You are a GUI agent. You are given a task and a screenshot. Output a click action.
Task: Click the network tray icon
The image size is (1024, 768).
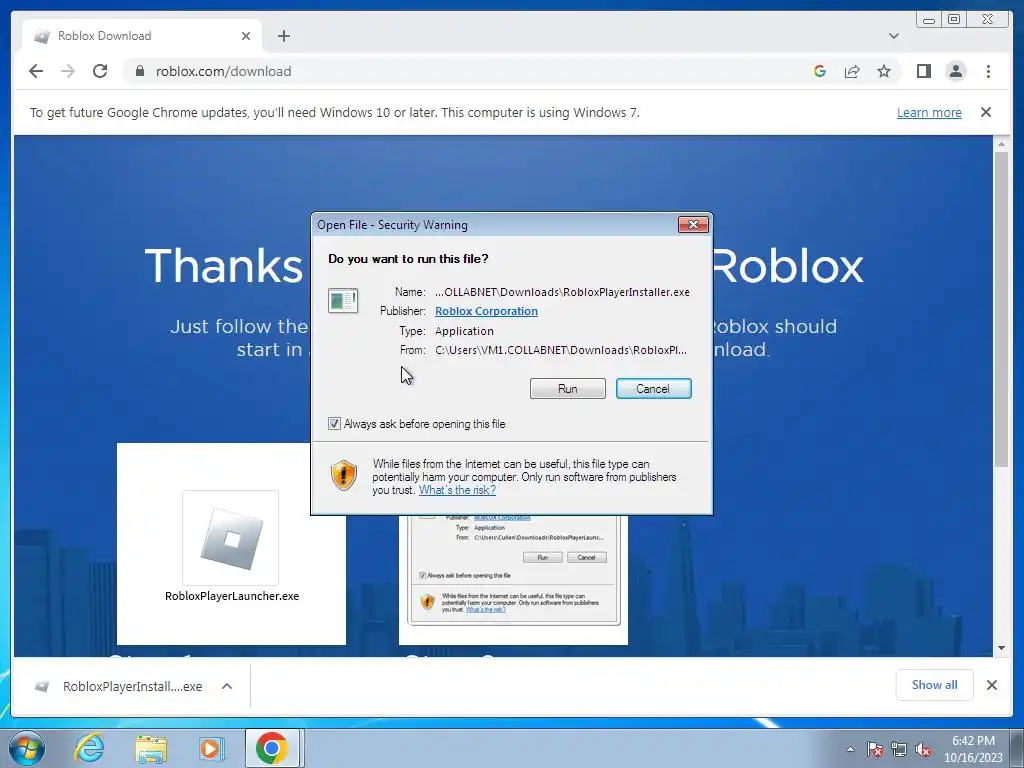pyautogui.click(x=899, y=749)
